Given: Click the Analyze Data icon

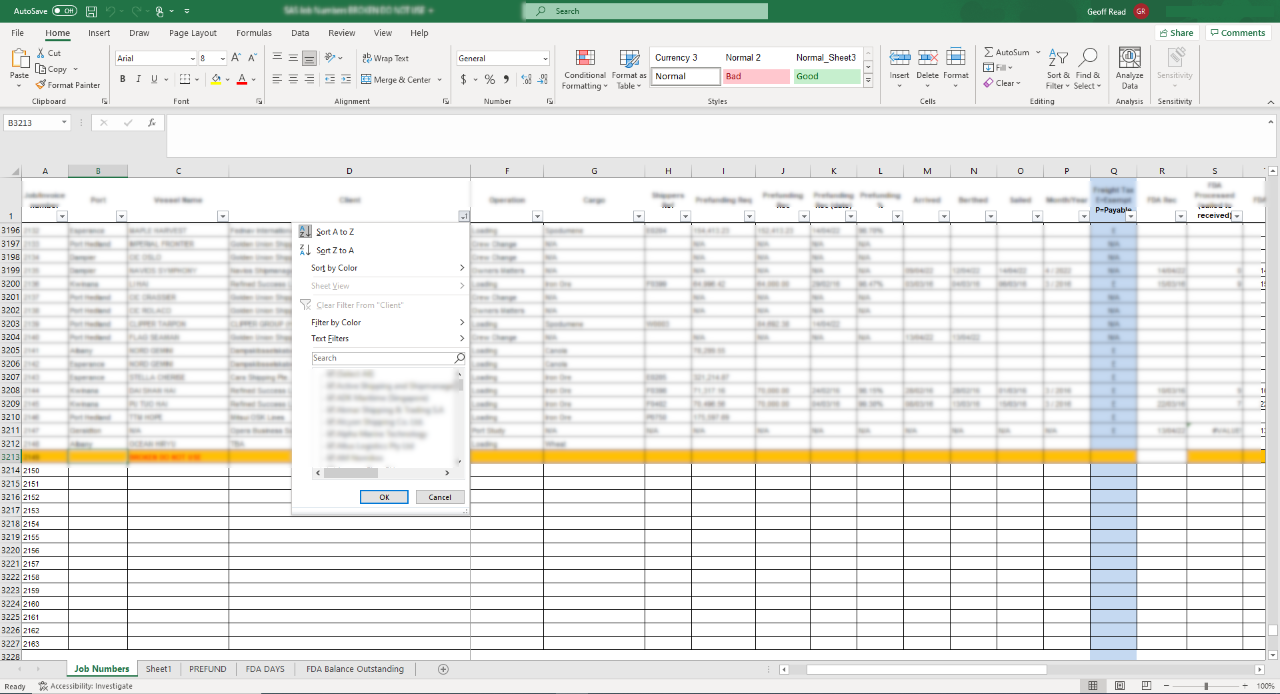Looking at the screenshot, I should pyautogui.click(x=1130, y=58).
